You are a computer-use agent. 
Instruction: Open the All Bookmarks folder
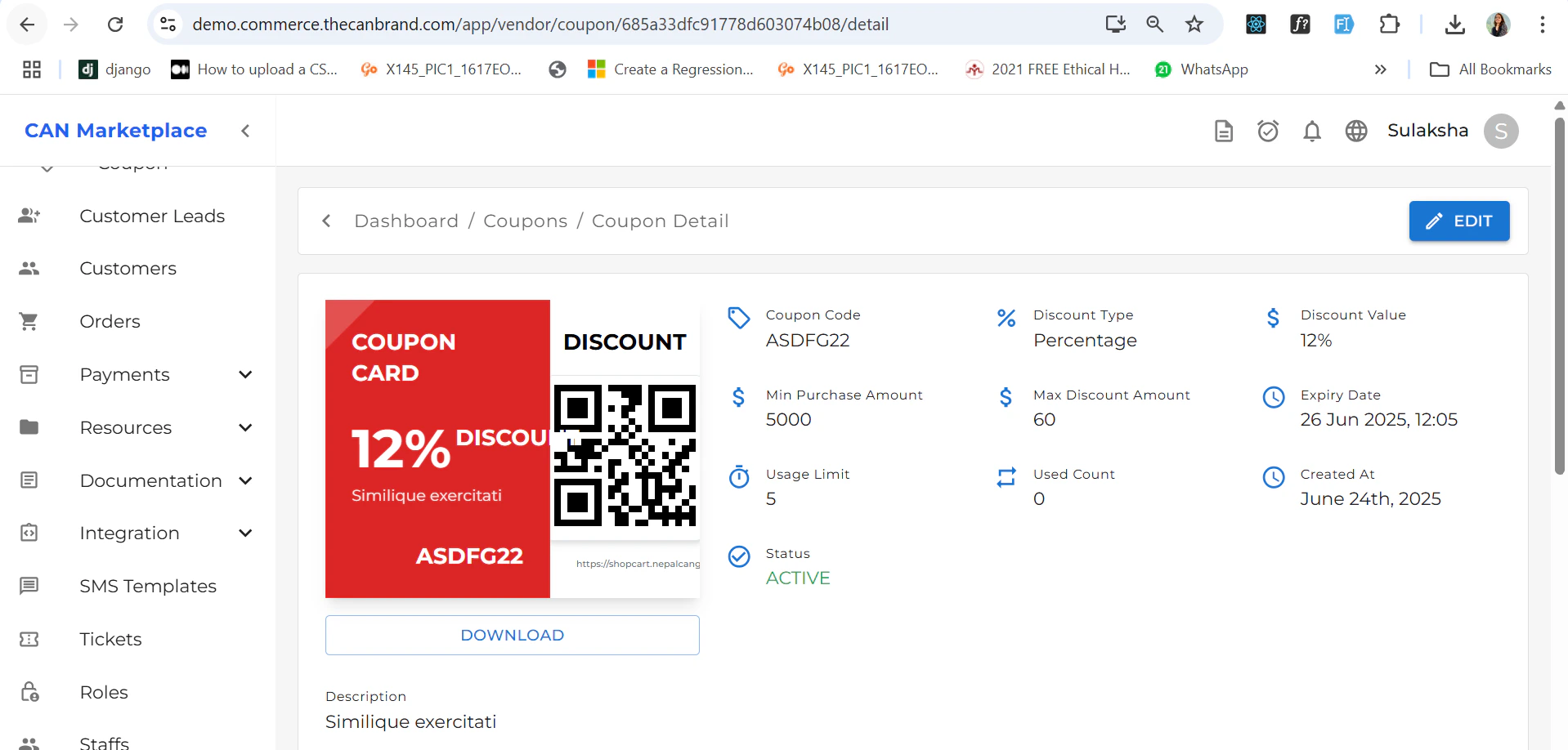[1490, 69]
